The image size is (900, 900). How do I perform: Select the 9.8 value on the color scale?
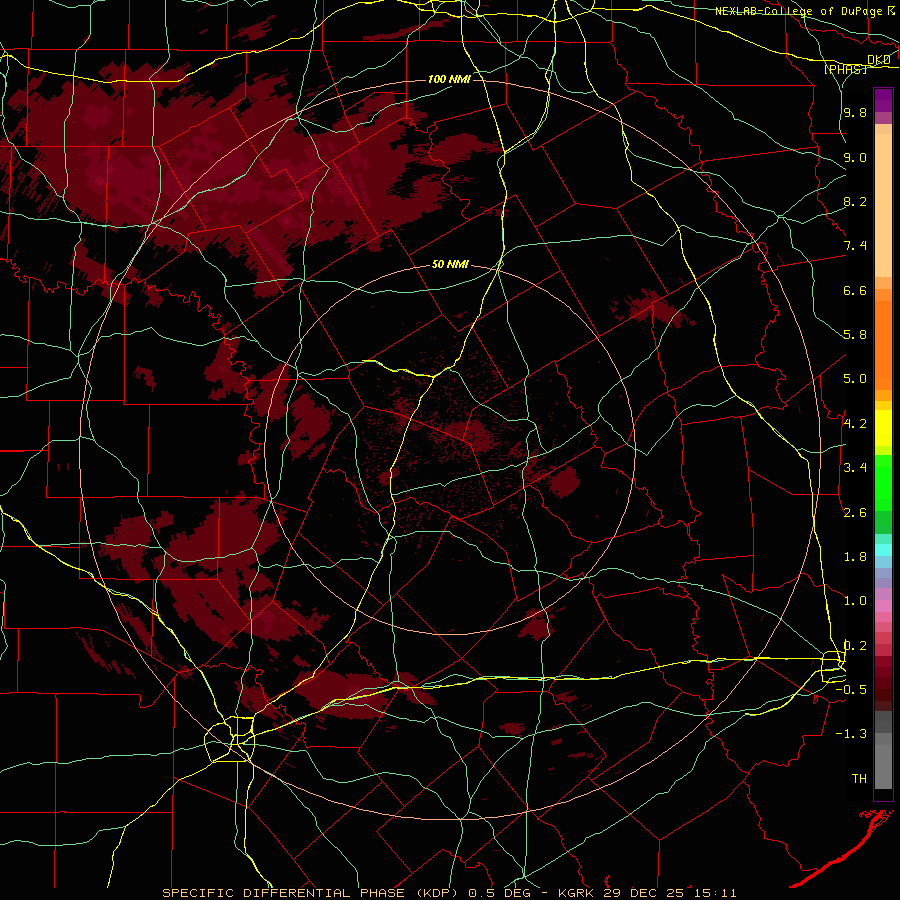point(855,112)
